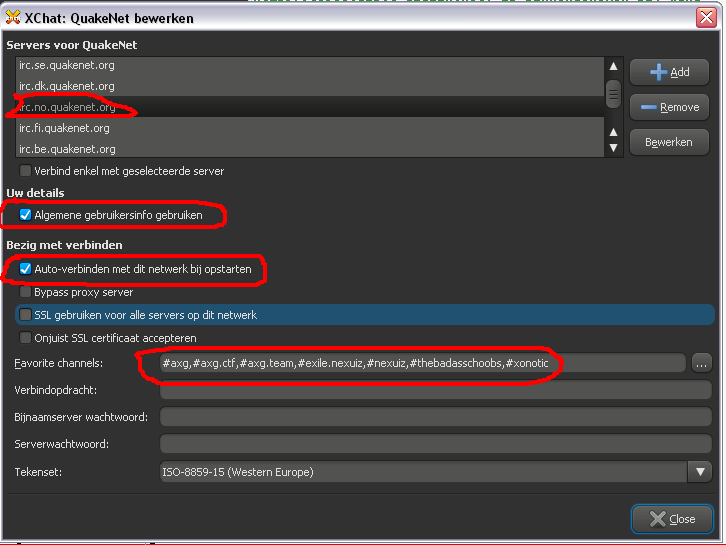The width and height of the screenshot is (726, 545).
Task: Select irc.se.quakenet.org in server list
Action: coord(309,65)
